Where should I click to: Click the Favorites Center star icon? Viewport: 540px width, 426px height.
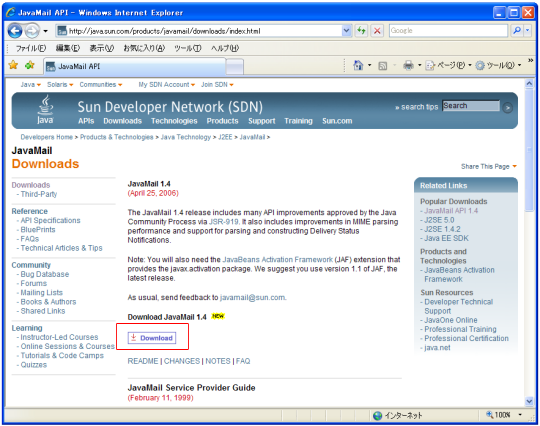coord(13,65)
